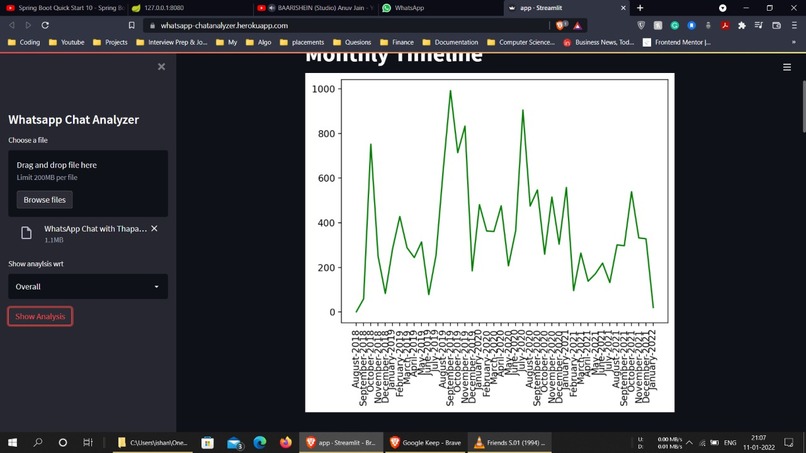This screenshot has height=453, width=806.
Task: Click Browse files to upload a chat
Action: coord(45,200)
